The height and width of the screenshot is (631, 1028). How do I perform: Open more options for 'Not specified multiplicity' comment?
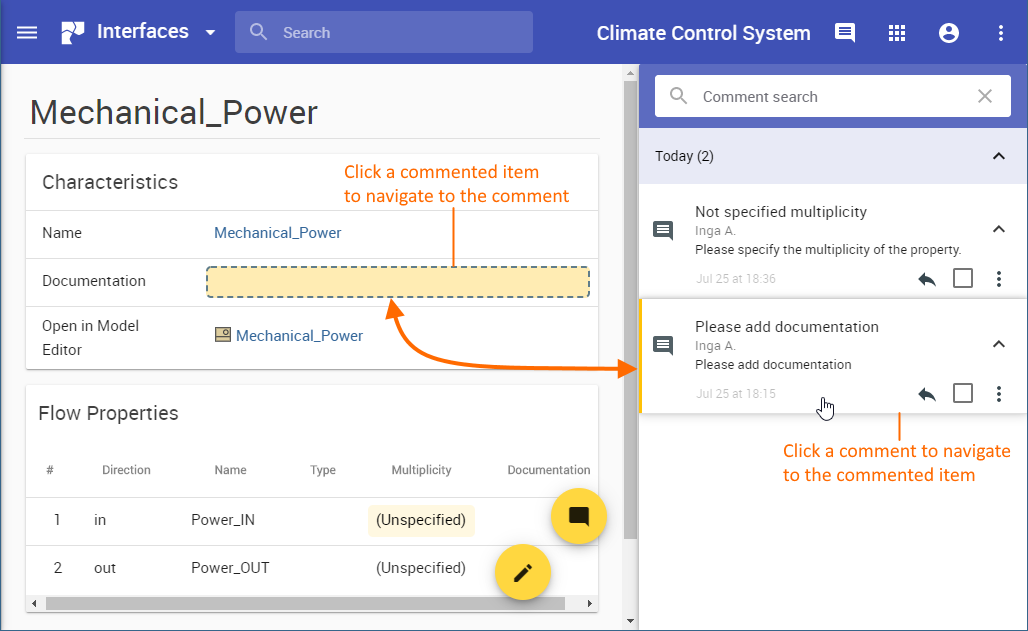[x=999, y=279]
